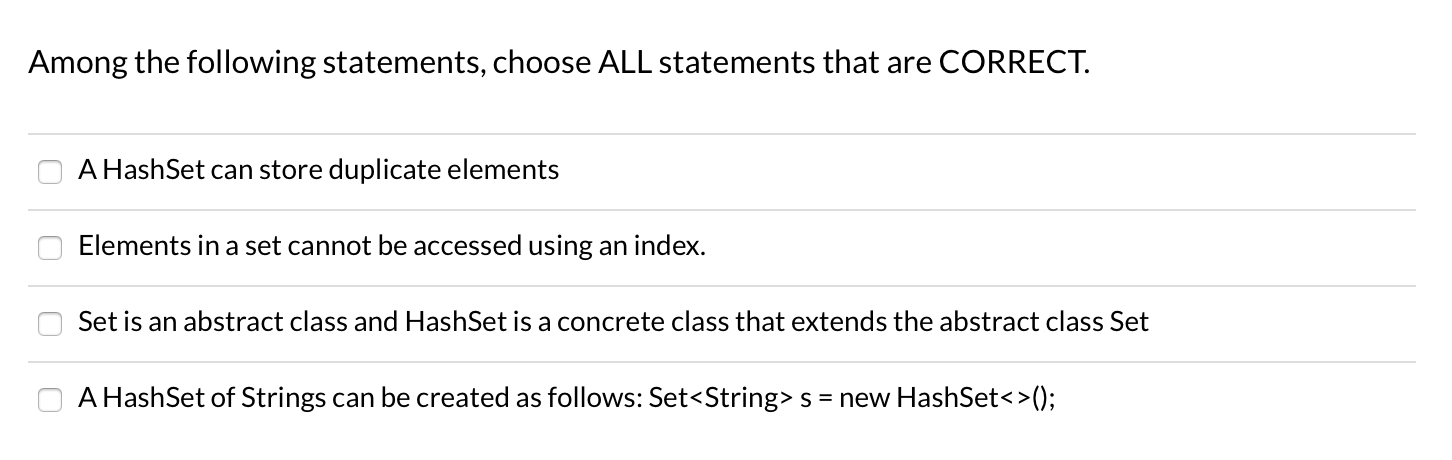Click the code snippet 'new HashSet<>();'
The height and width of the screenshot is (460, 1452).
[x=946, y=398]
